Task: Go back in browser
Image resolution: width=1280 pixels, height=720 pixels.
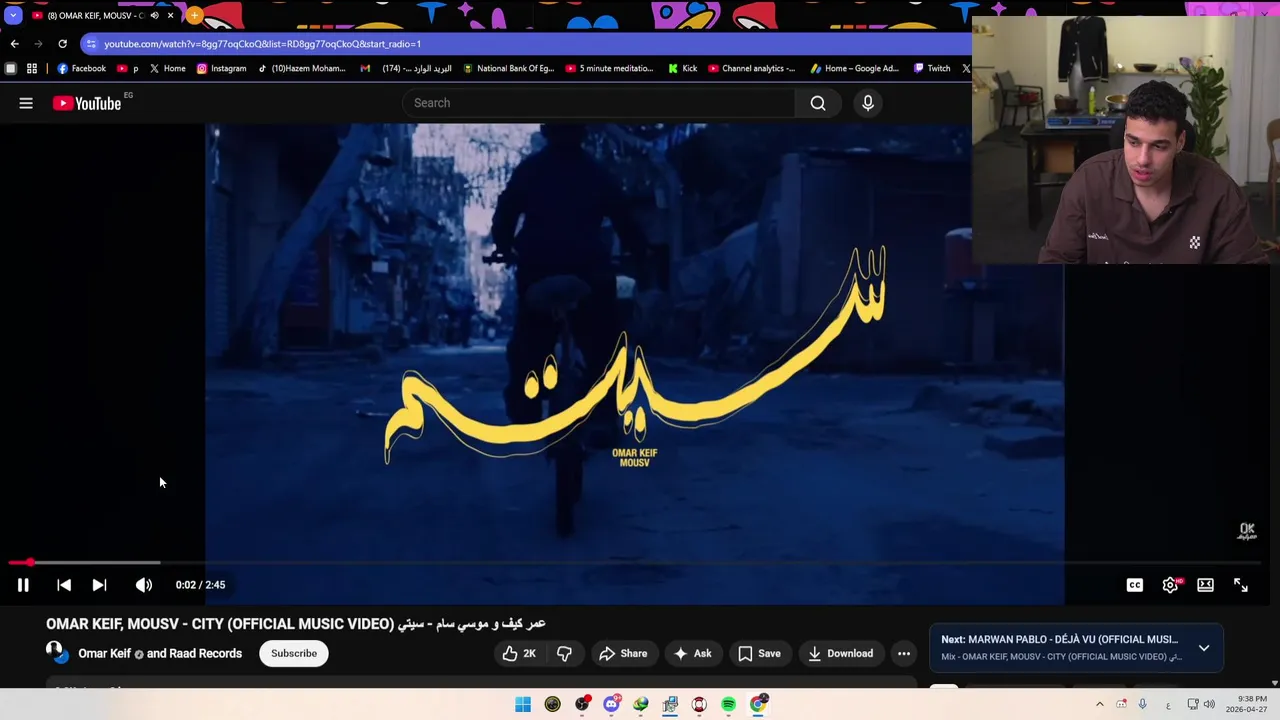Action: point(14,44)
